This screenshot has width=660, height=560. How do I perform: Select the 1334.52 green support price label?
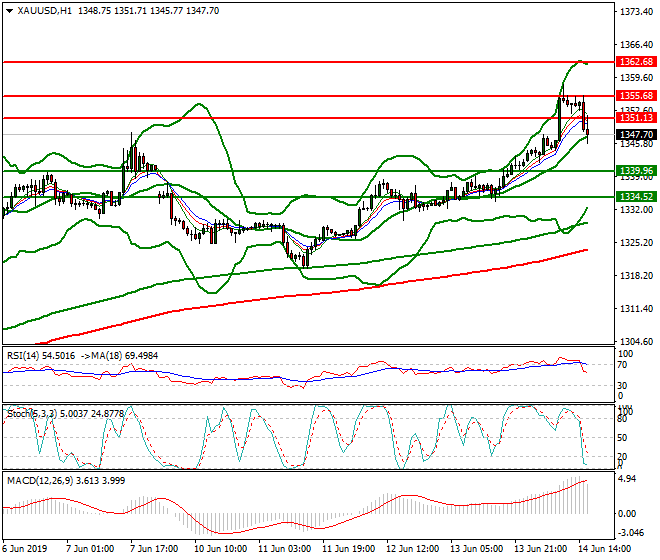point(636,197)
